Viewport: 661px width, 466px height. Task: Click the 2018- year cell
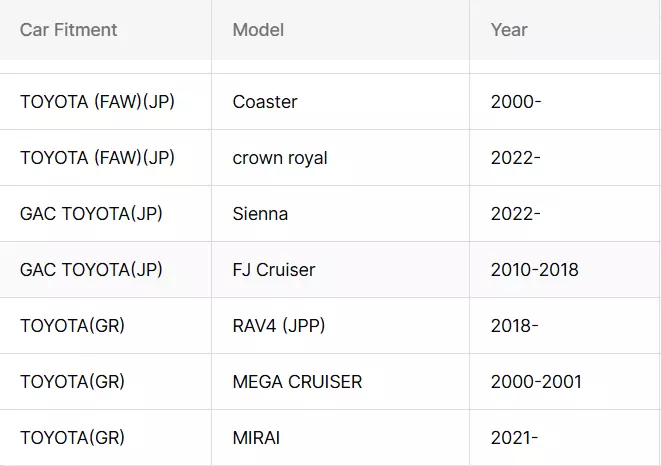tap(514, 326)
